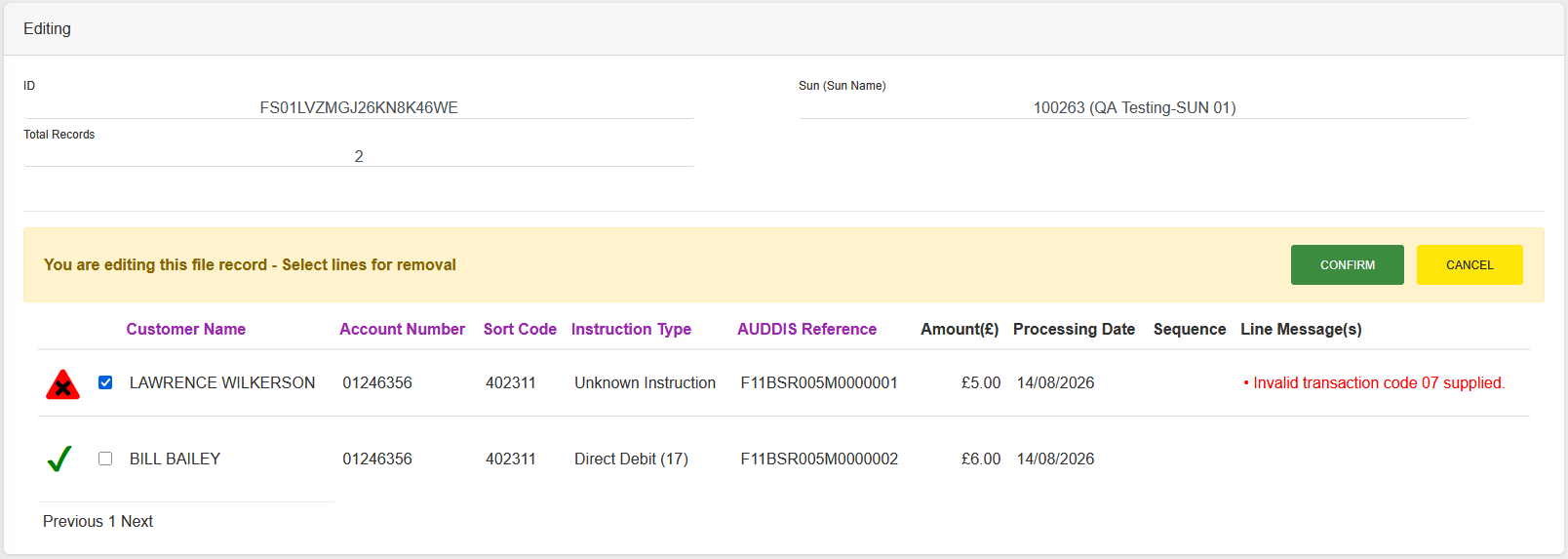
Task: Click the ID field value FS01LVZMGJ26KN8K46WE
Action: (x=359, y=107)
